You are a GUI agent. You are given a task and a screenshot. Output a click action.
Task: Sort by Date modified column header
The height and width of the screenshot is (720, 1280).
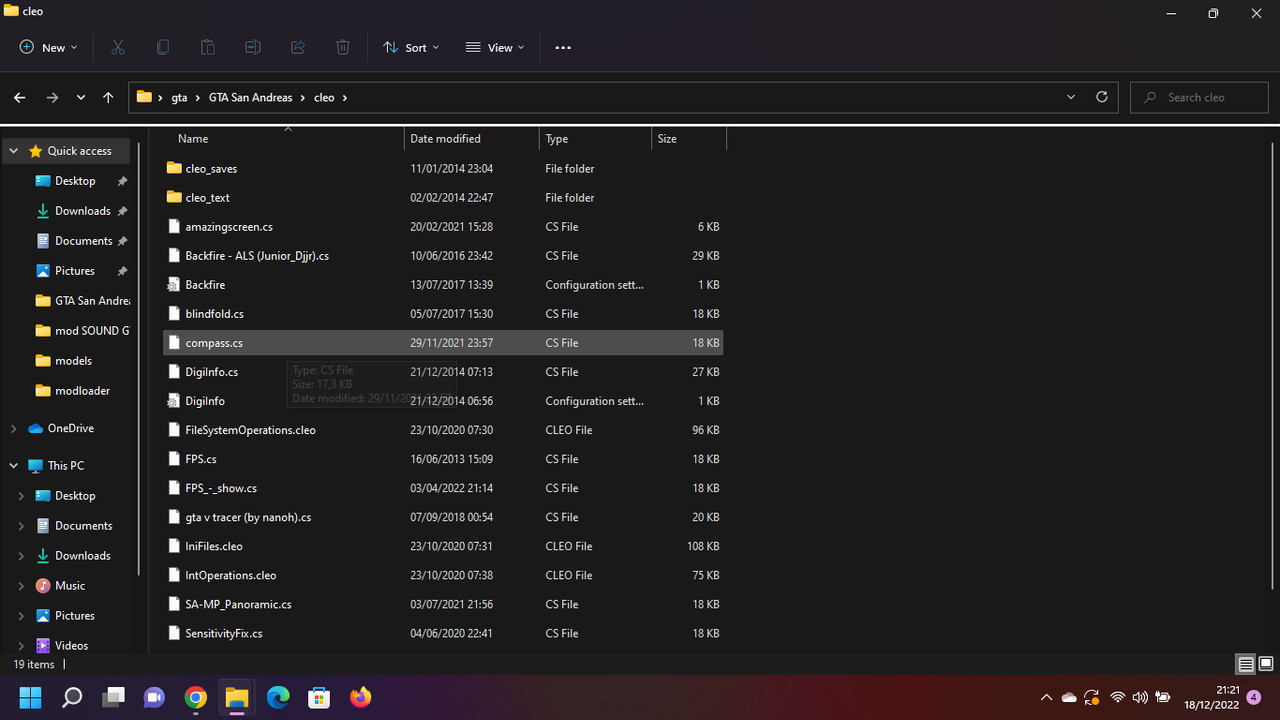[x=472, y=139]
